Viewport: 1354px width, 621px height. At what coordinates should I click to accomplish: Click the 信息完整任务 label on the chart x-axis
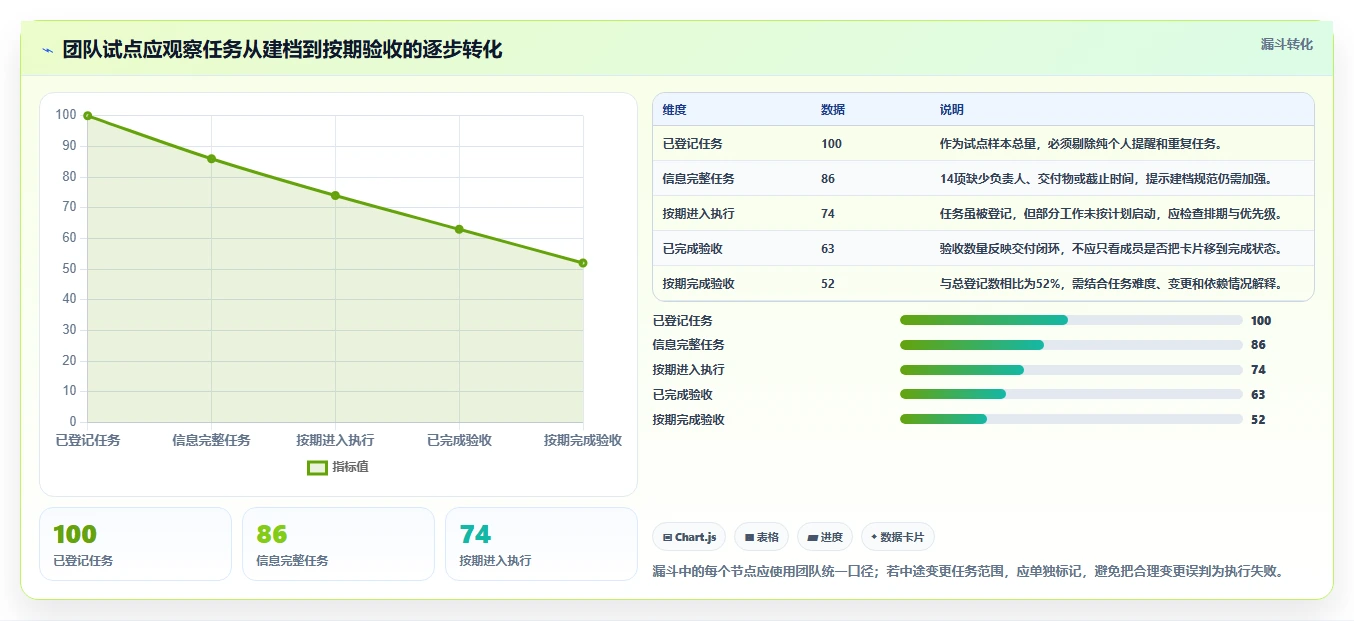211,440
